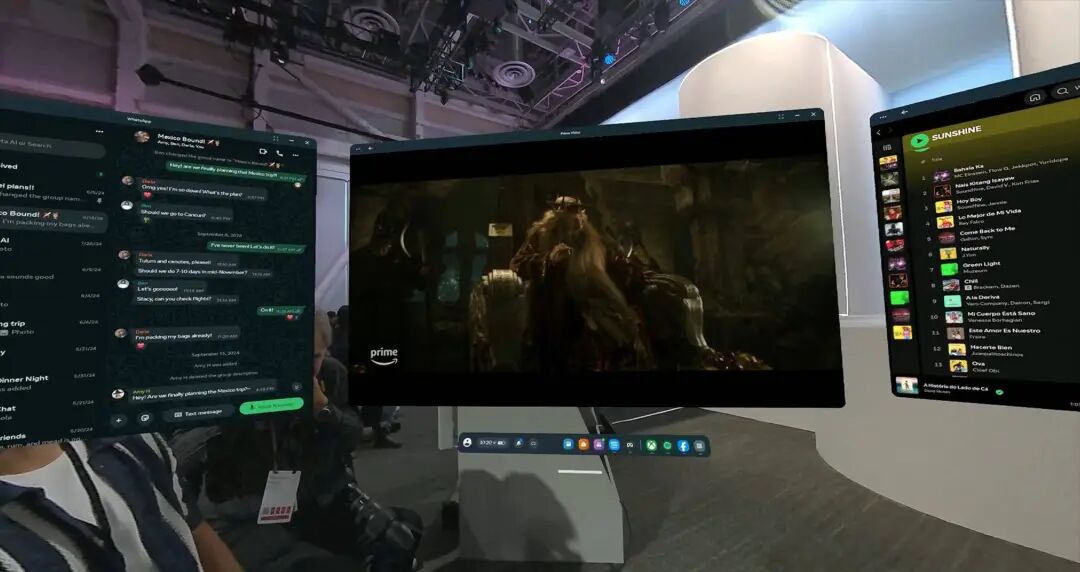
Task: Open the attachment plus button in the chat
Action: [x=118, y=420]
